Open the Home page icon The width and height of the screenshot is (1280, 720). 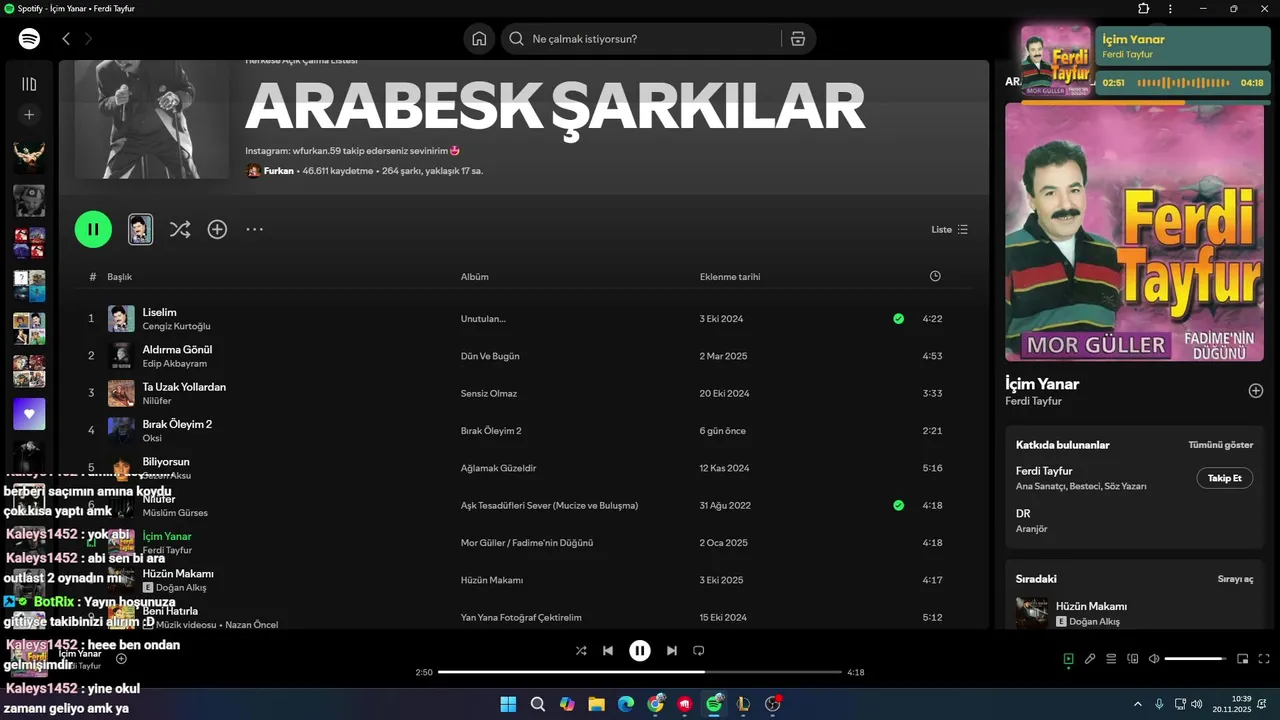(x=479, y=39)
